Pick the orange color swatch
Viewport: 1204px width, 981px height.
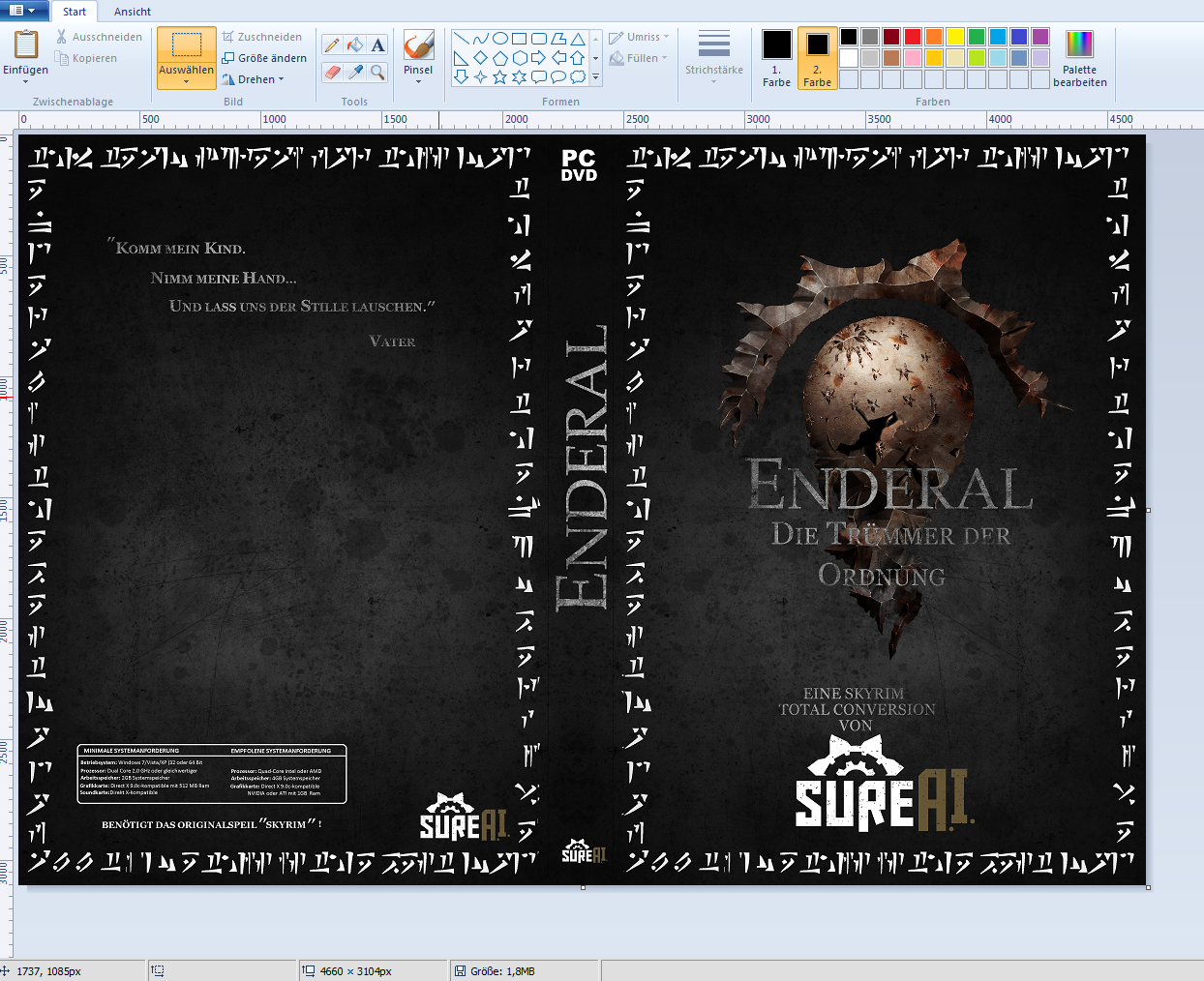click(x=934, y=37)
